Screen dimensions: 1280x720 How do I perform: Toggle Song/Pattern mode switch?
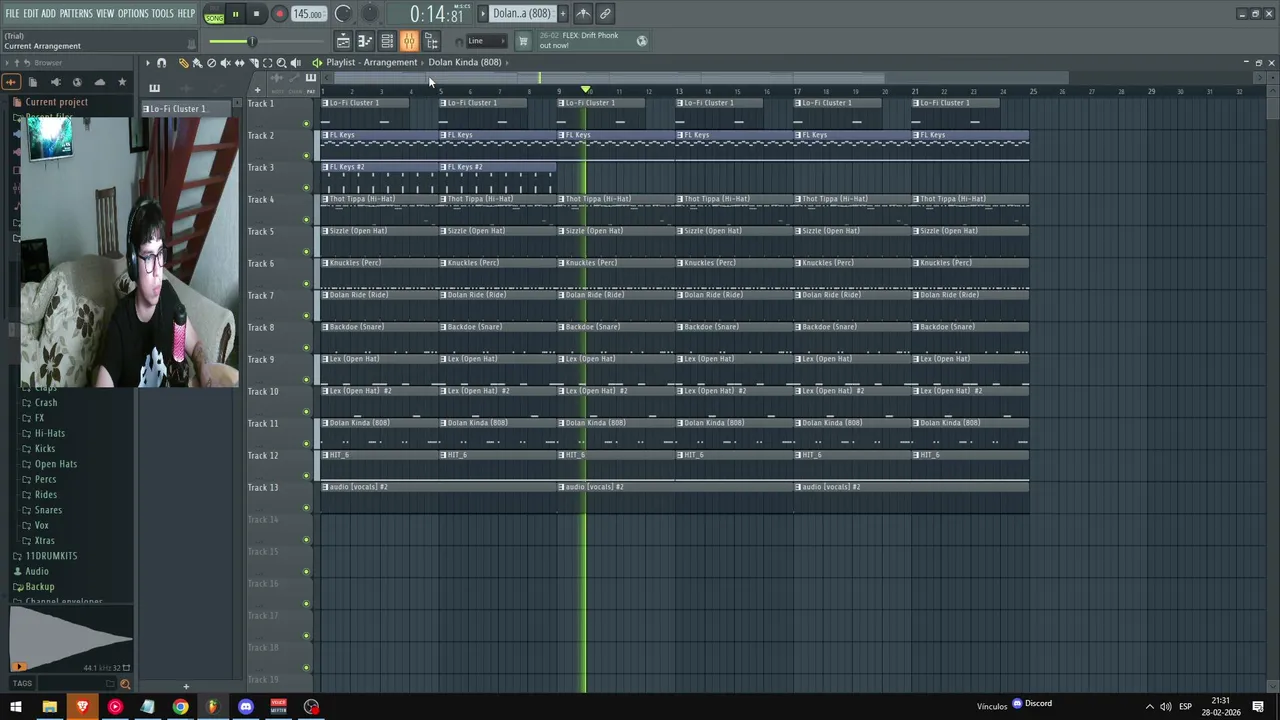point(214,14)
